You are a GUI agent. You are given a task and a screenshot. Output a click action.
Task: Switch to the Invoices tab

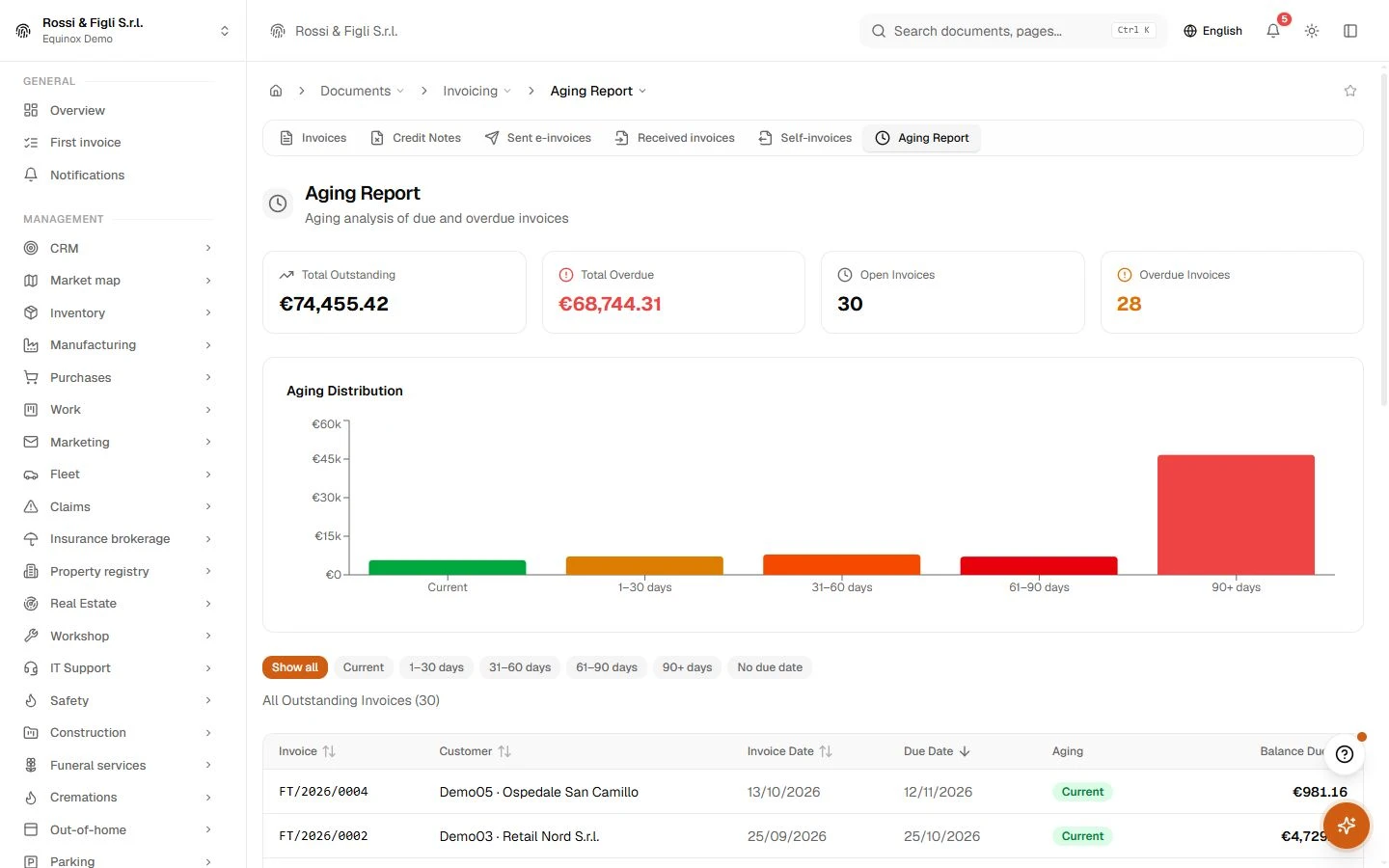tap(313, 138)
